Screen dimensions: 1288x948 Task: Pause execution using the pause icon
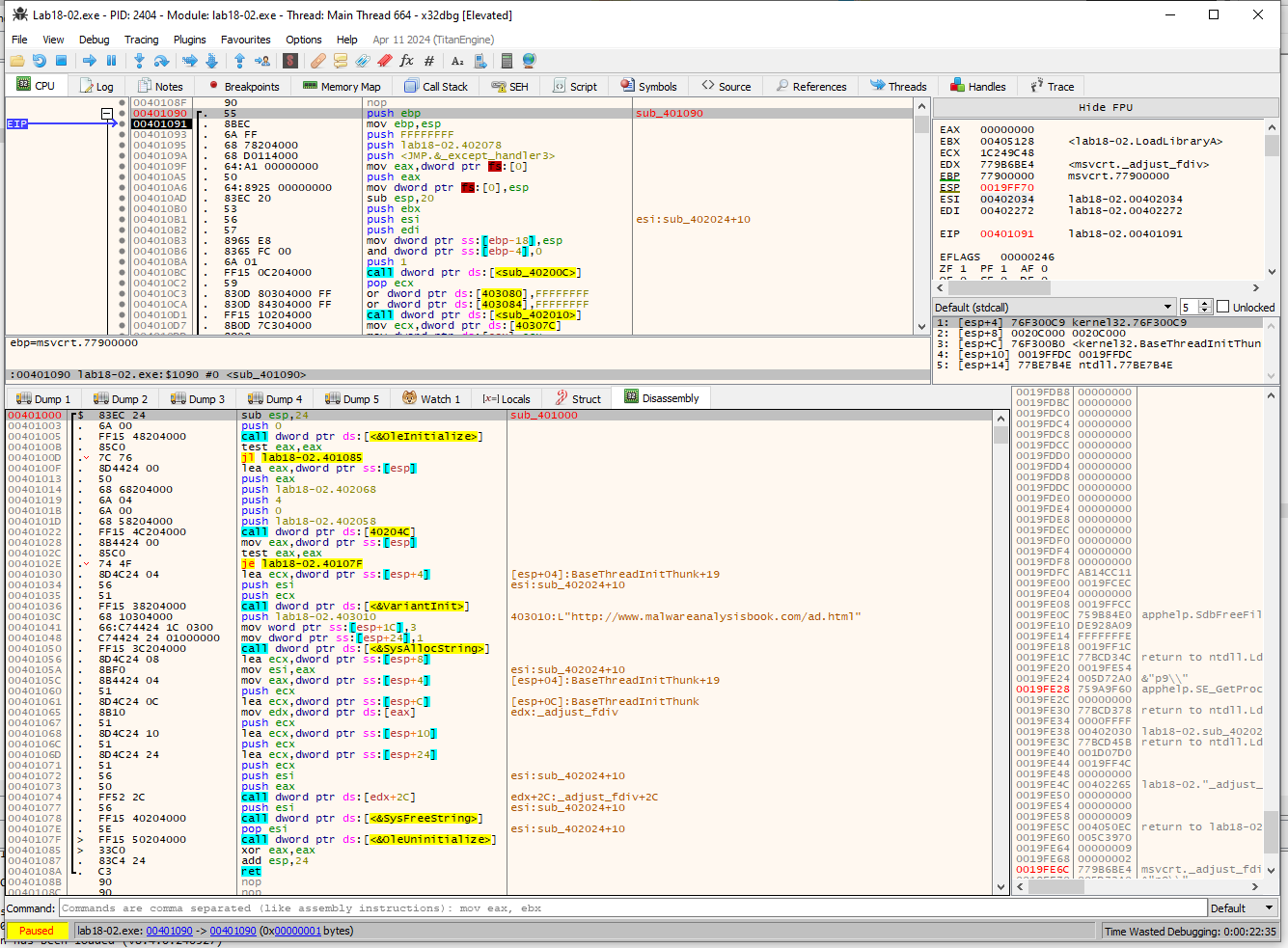point(111,61)
